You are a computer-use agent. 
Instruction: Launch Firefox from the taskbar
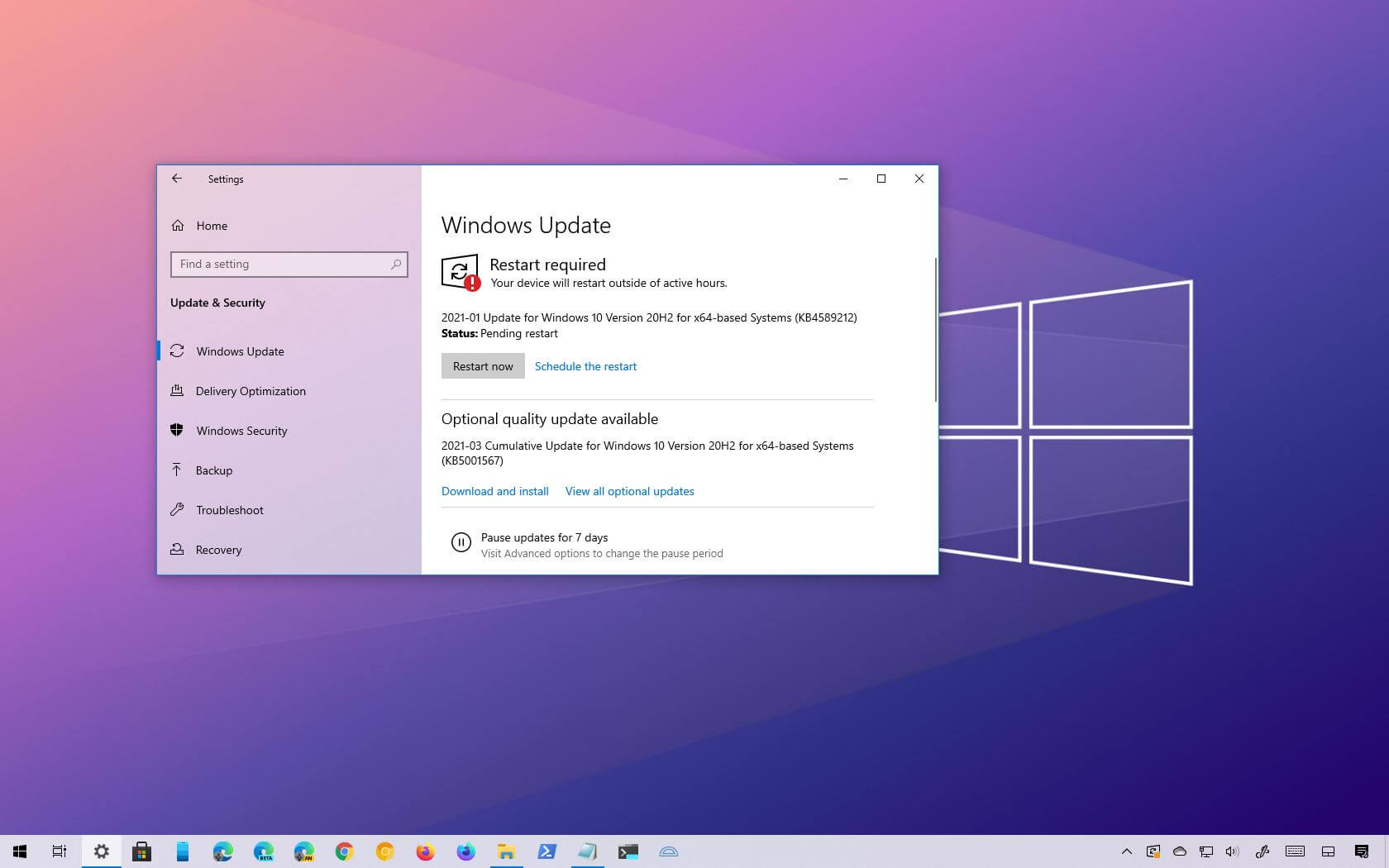pyautogui.click(x=425, y=851)
